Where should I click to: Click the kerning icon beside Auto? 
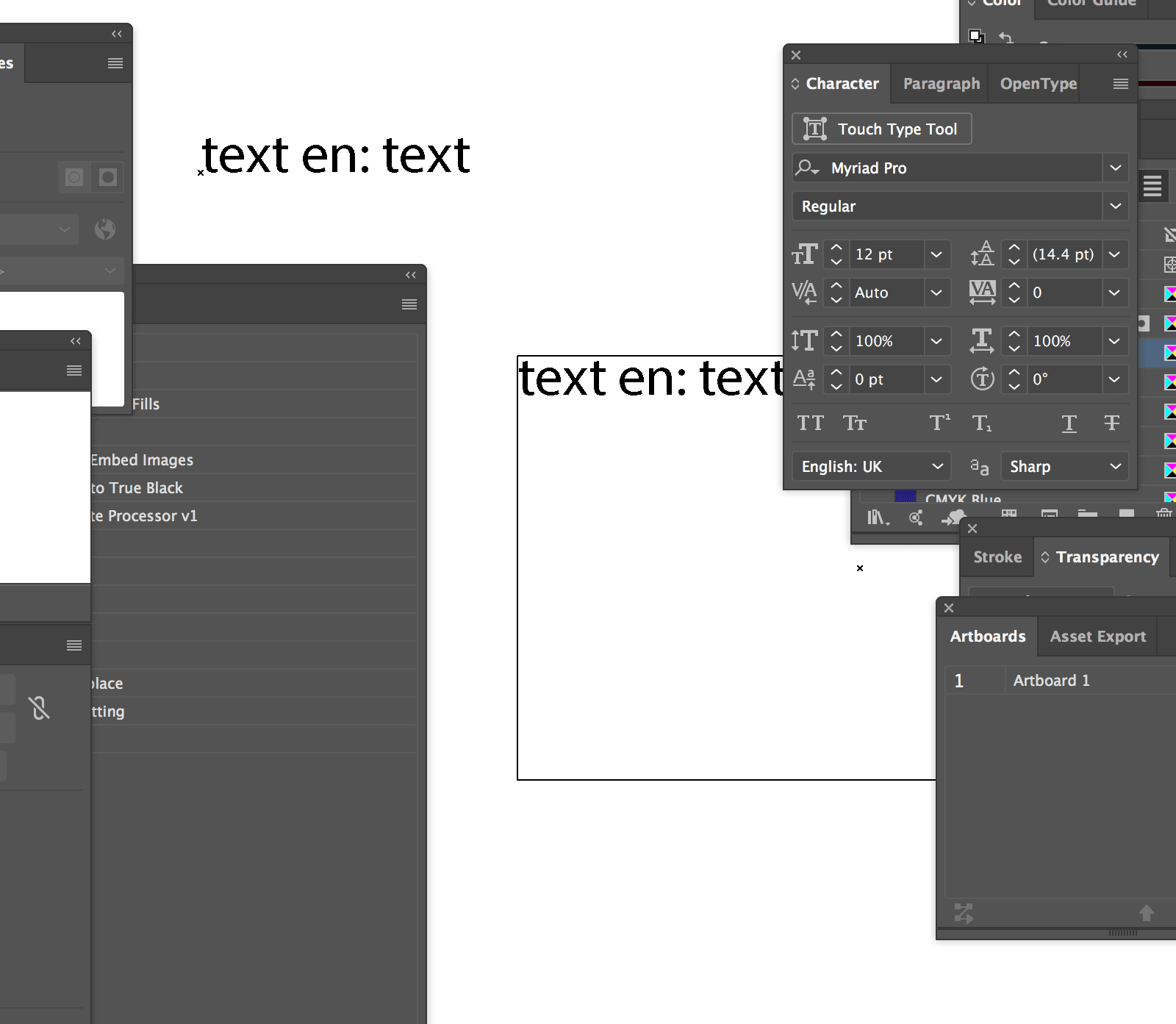coord(805,293)
